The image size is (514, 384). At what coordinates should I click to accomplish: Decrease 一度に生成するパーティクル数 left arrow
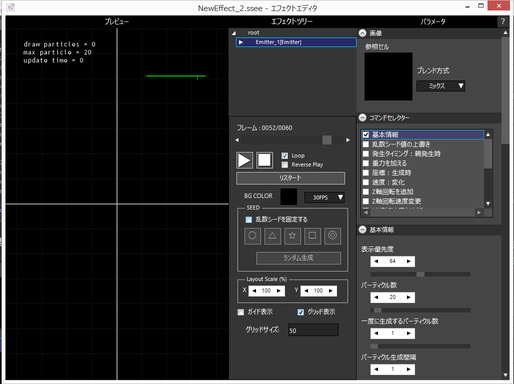pyautogui.click(x=376, y=333)
